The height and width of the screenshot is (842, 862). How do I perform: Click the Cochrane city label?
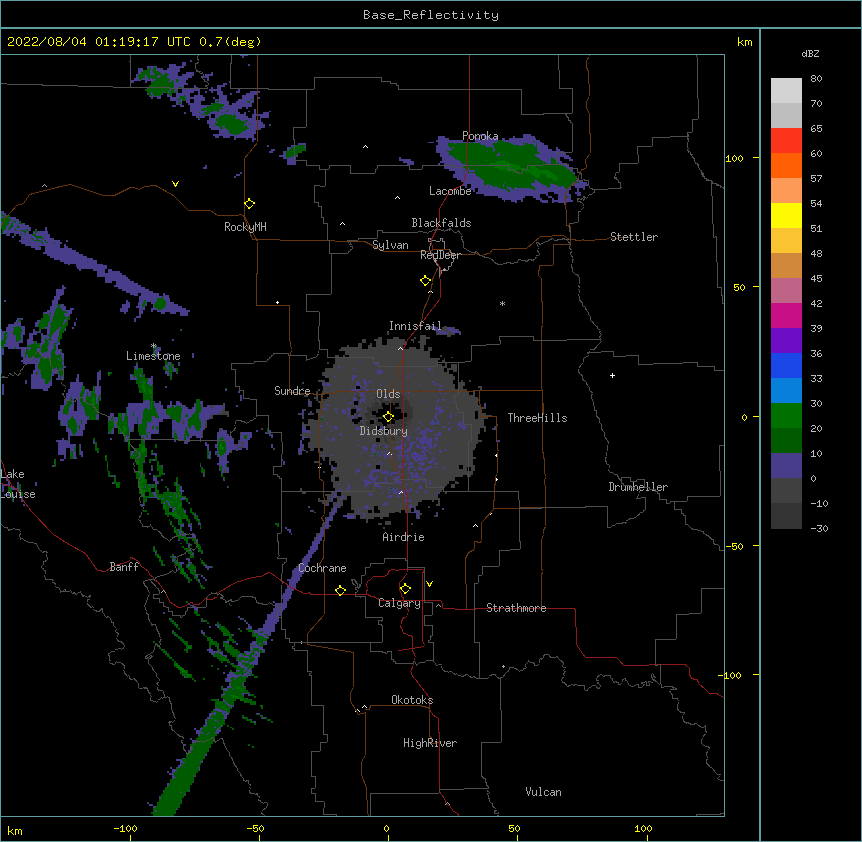click(322, 568)
